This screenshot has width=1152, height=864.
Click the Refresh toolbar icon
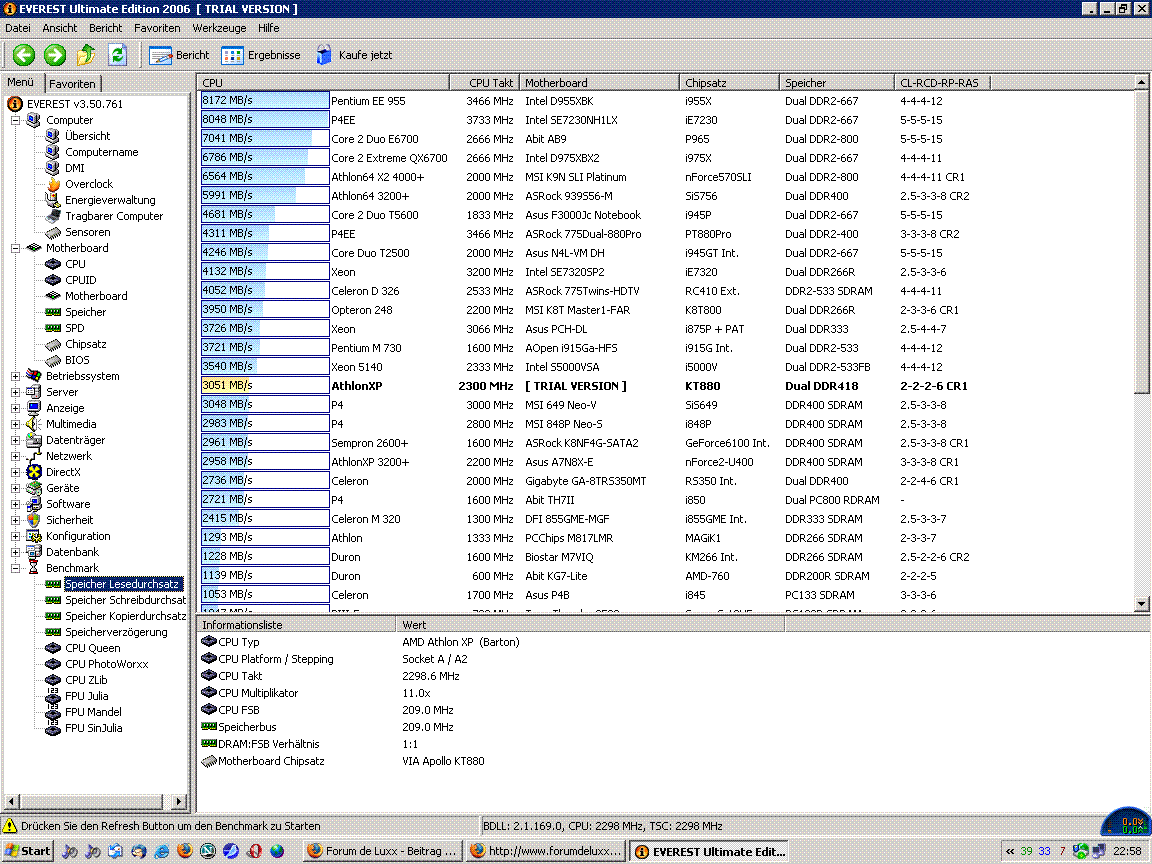118,55
